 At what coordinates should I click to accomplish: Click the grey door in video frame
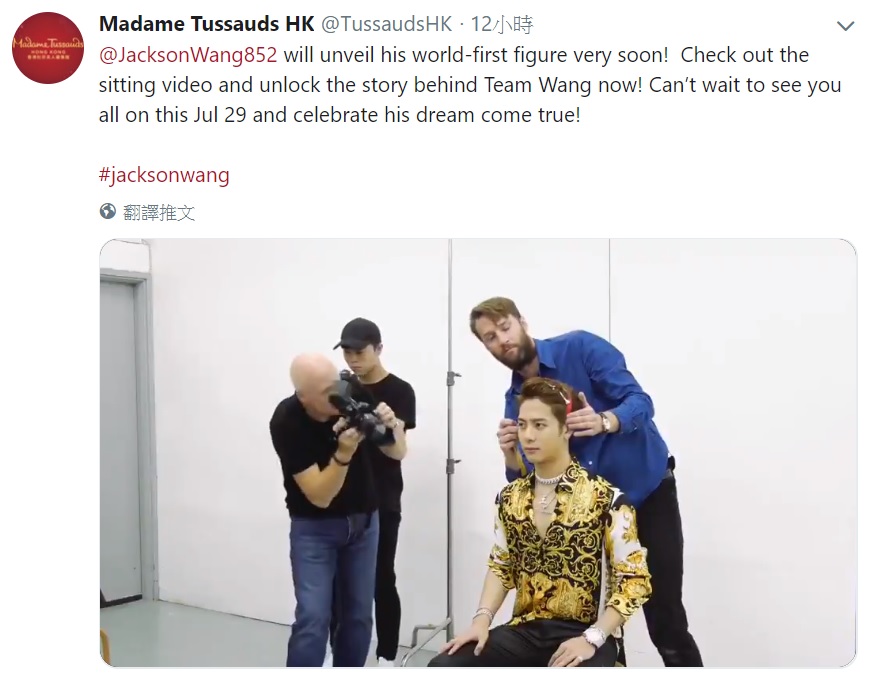pos(121,440)
